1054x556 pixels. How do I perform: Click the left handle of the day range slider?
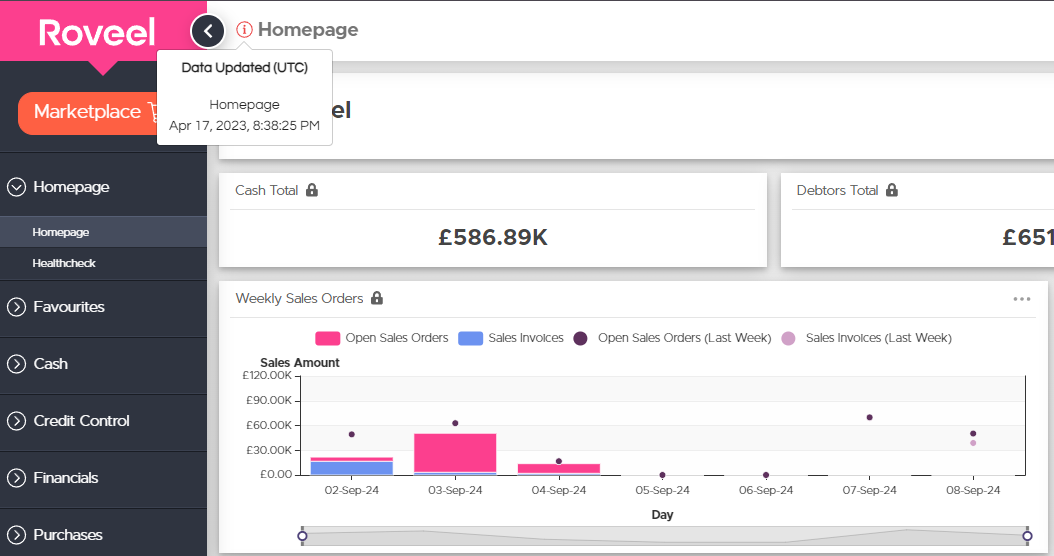pos(302,536)
